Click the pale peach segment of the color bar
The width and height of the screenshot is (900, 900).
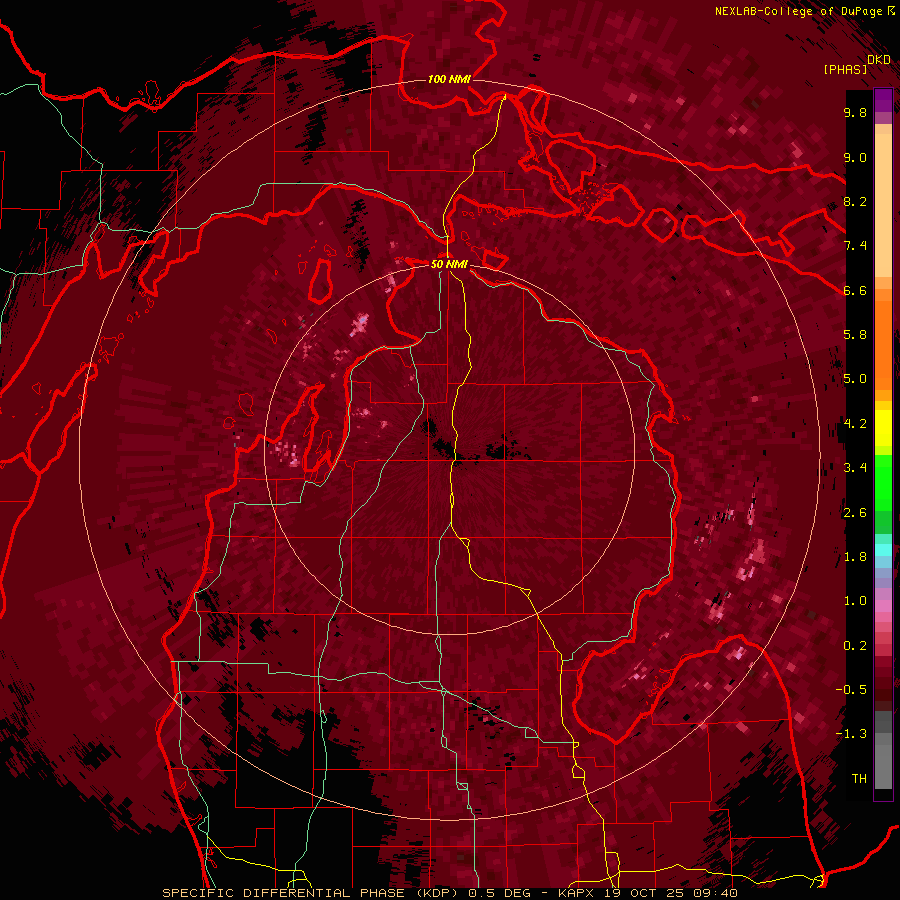pyautogui.click(x=883, y=205)
